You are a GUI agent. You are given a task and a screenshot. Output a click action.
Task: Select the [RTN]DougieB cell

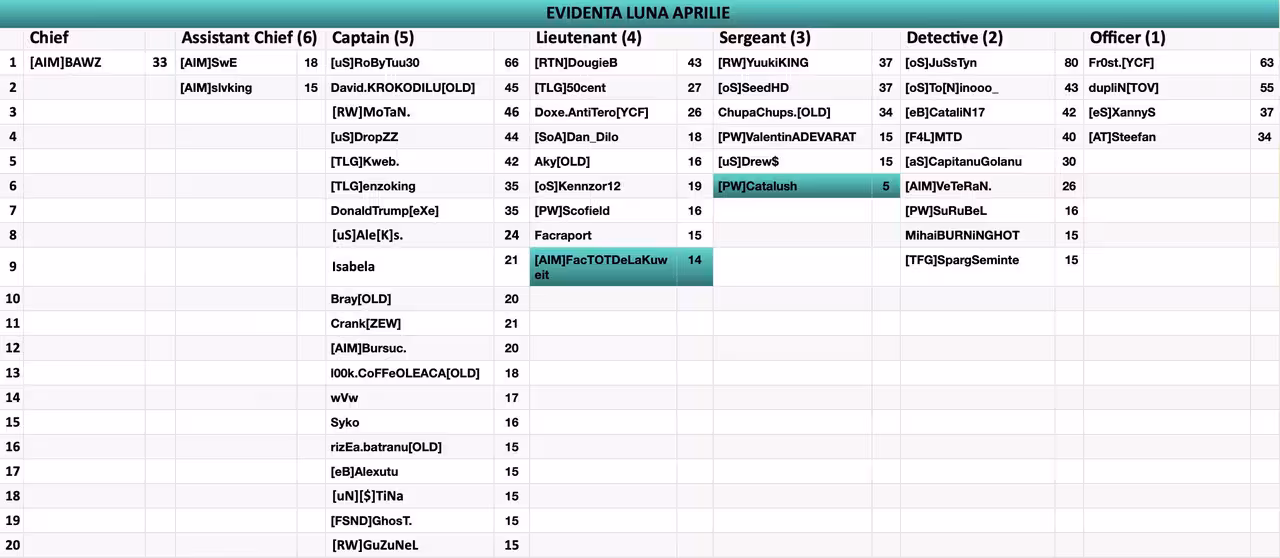(x=603, y=62)
